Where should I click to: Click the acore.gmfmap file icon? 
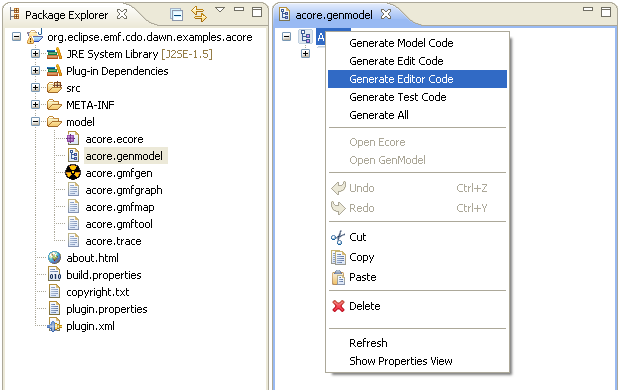point(73,207)
